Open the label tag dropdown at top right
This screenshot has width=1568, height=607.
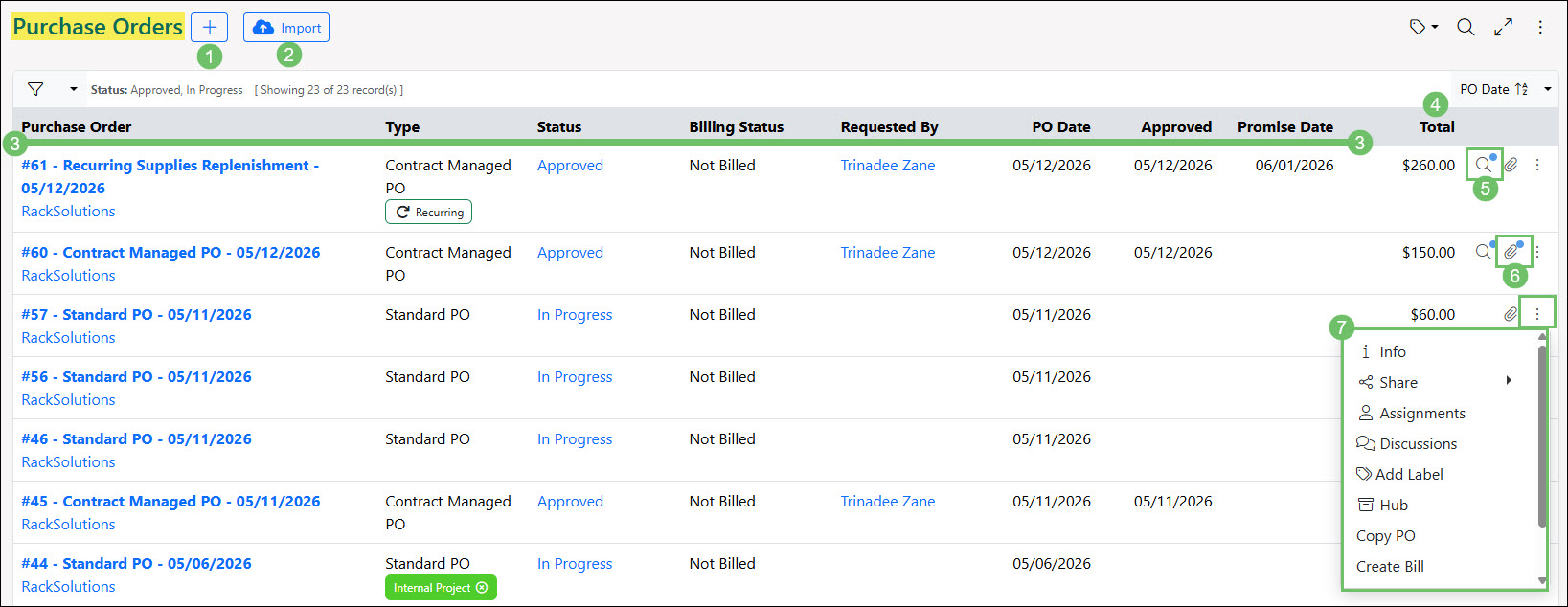coord(1423,27)
